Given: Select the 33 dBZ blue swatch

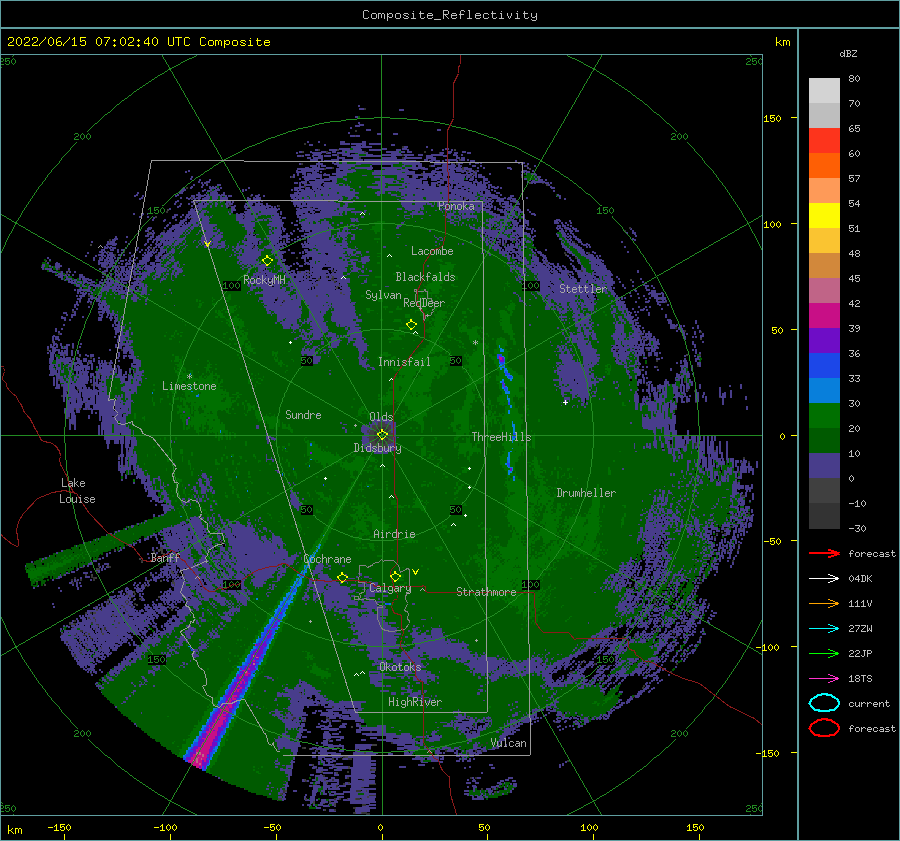Looking at the screenshot, I should 824,366.
